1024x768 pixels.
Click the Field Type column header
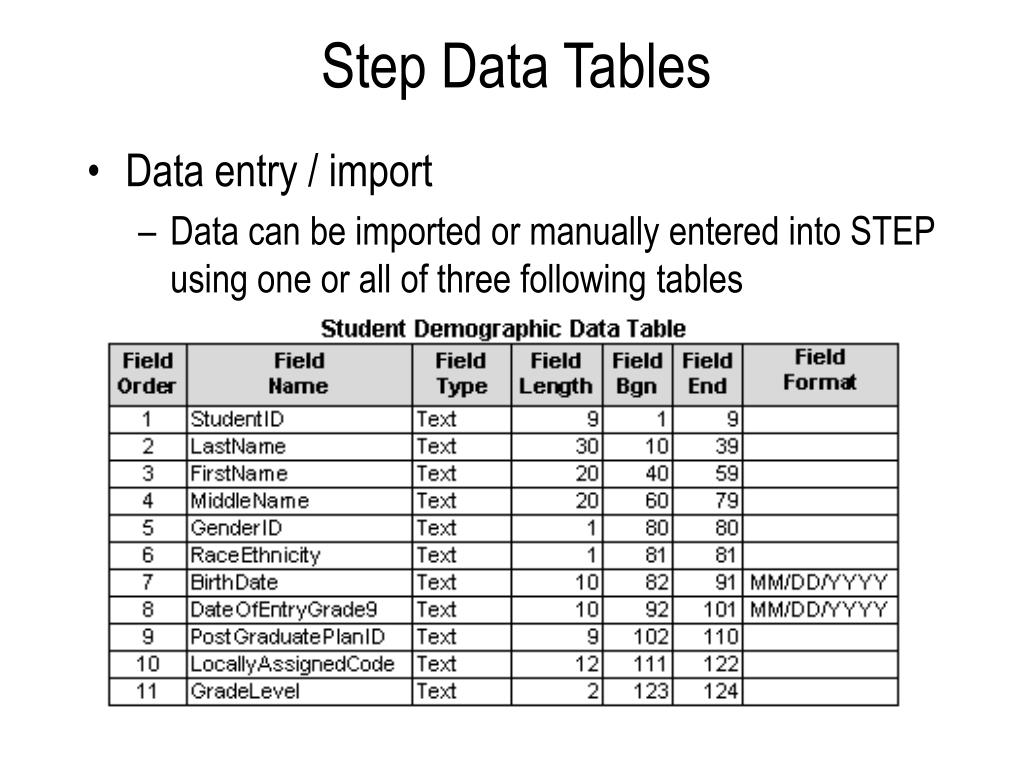pos(461,374)
